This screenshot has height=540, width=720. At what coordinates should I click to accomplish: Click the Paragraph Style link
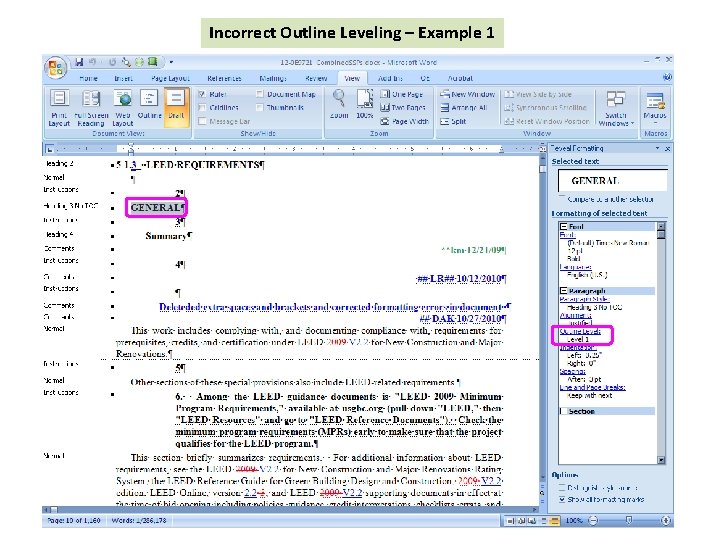coord(584,299)
